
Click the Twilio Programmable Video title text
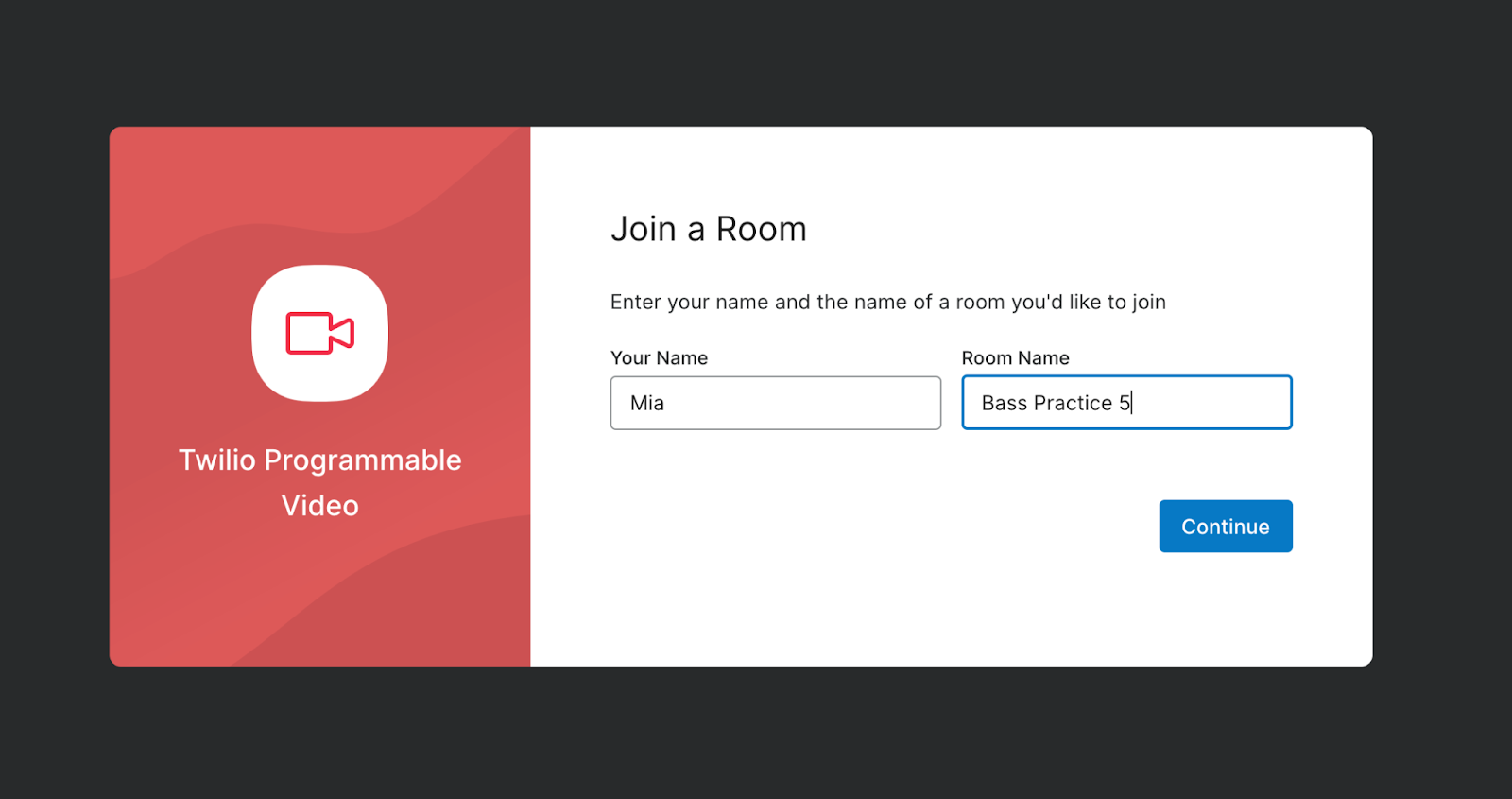point(320,482)
